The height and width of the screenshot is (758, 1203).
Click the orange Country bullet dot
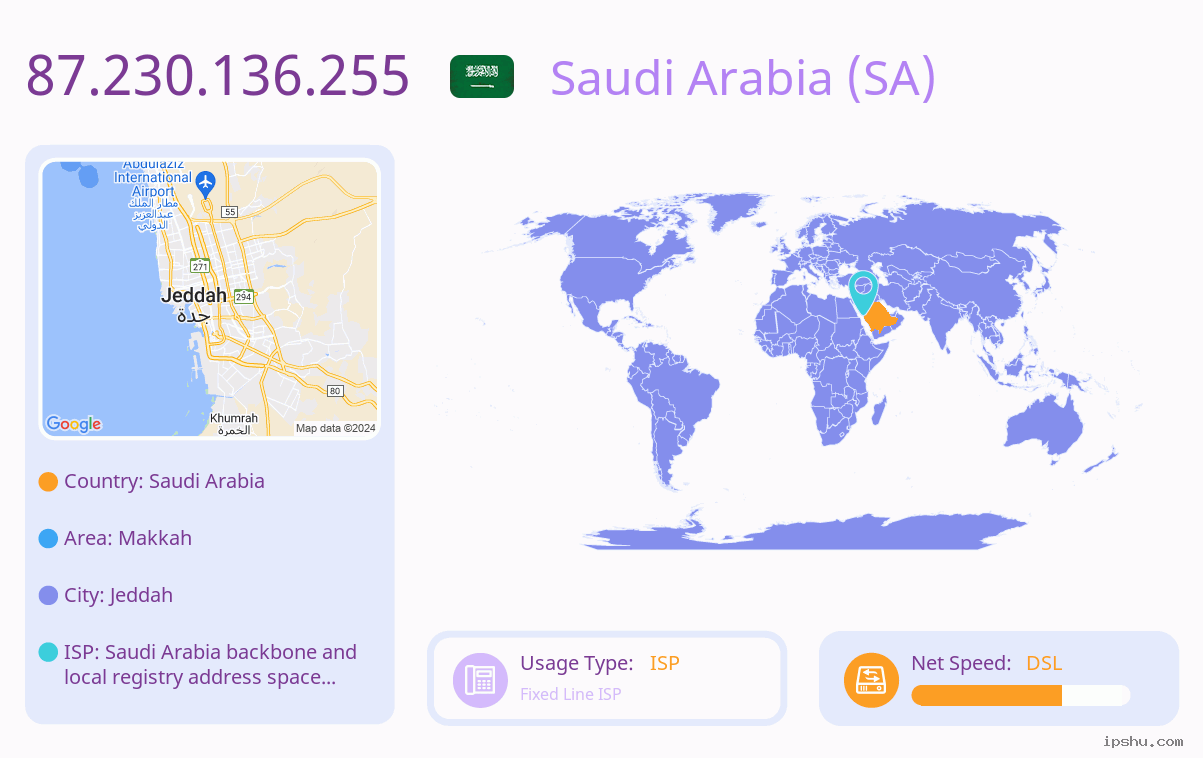[48, 482]
